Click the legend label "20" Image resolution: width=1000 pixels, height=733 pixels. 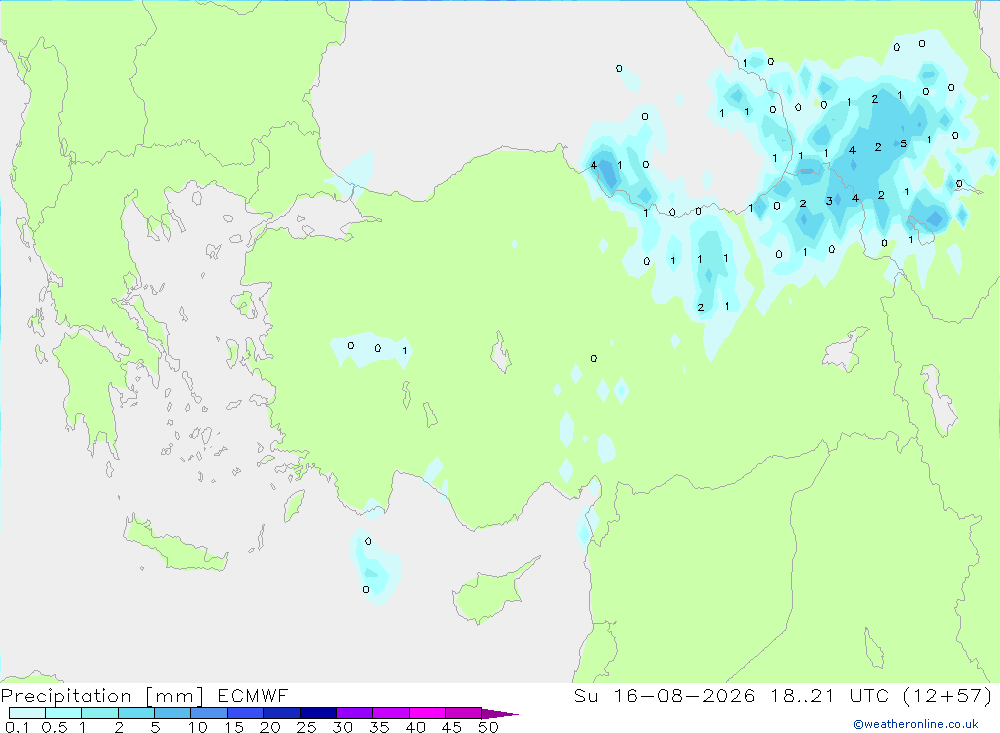270,727
